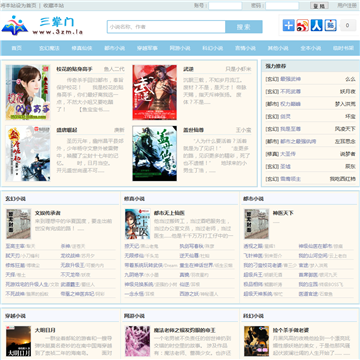The image size is (360, 360).
Task: Click the share count box showing 0
Action: 348,25
